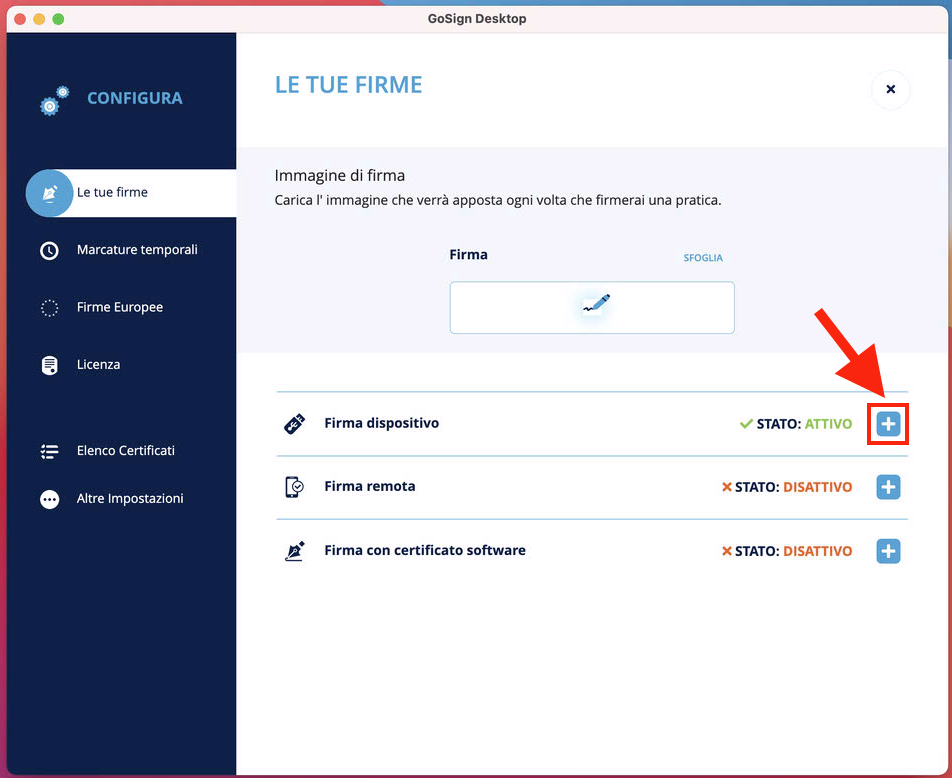Click the three-dots Altre Impostazioni icon
This screenshot has width=952, height=778.
(x=49, y=499)
